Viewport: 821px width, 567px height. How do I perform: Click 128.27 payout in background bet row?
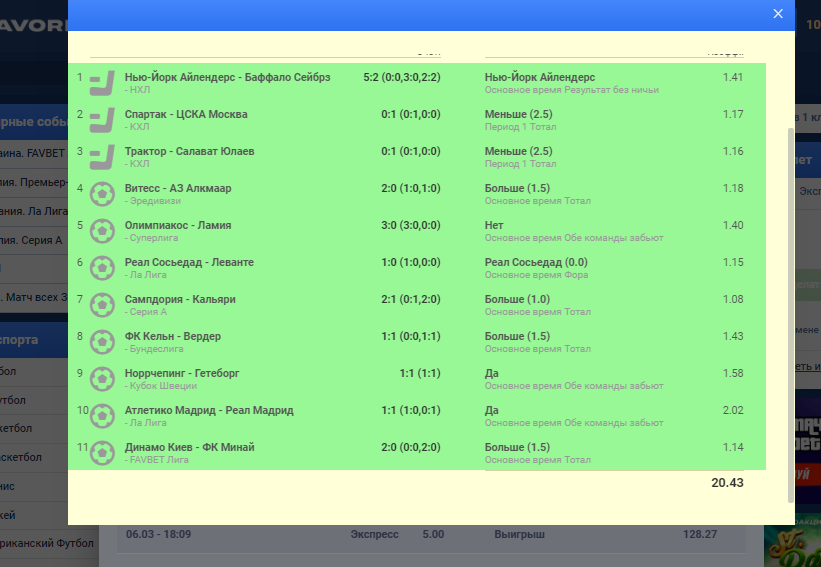coord(700,535)
